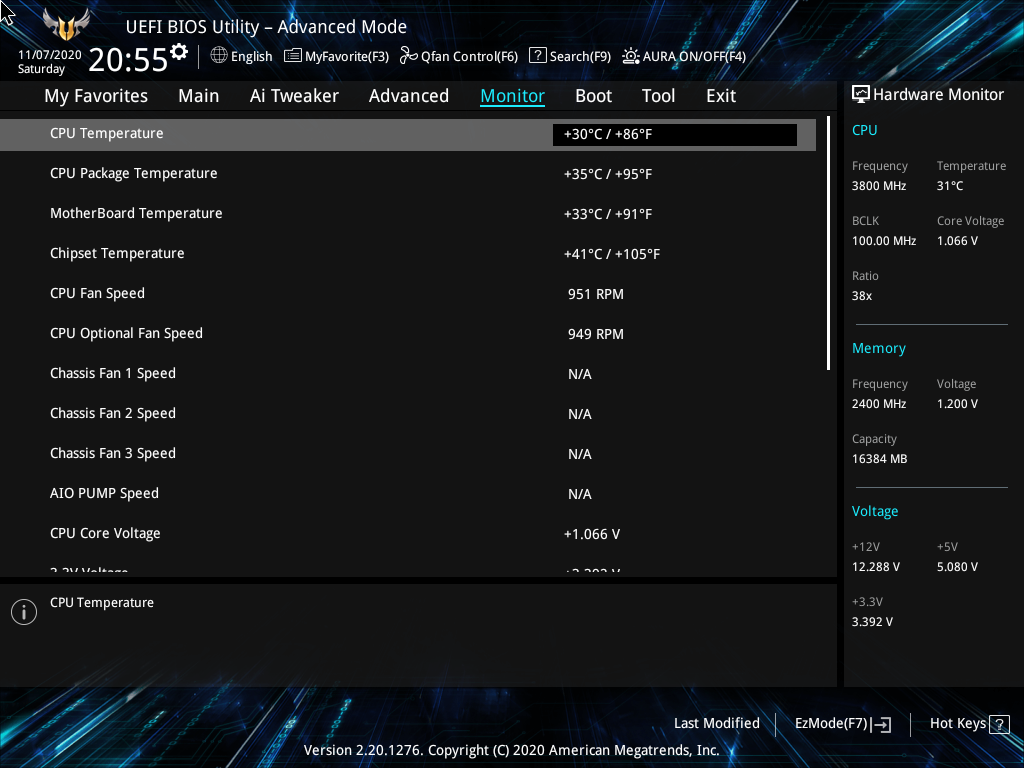The image size is (1024, 768).
Task: Click the globe language icon
Action: (219, 56)
